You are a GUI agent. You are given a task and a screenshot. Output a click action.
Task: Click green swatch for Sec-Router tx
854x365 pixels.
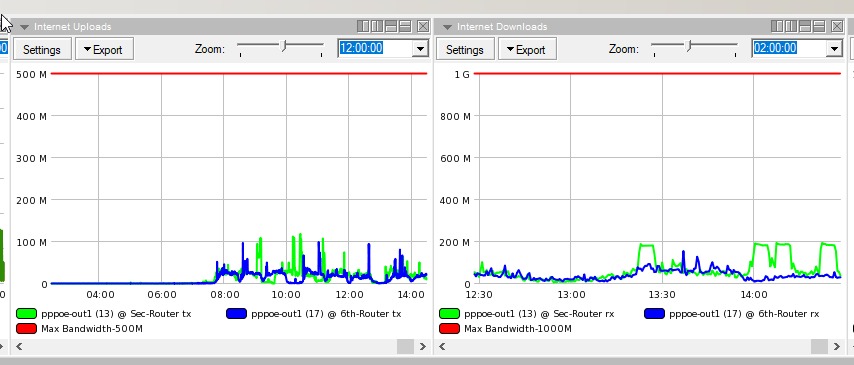pos(27,314)
